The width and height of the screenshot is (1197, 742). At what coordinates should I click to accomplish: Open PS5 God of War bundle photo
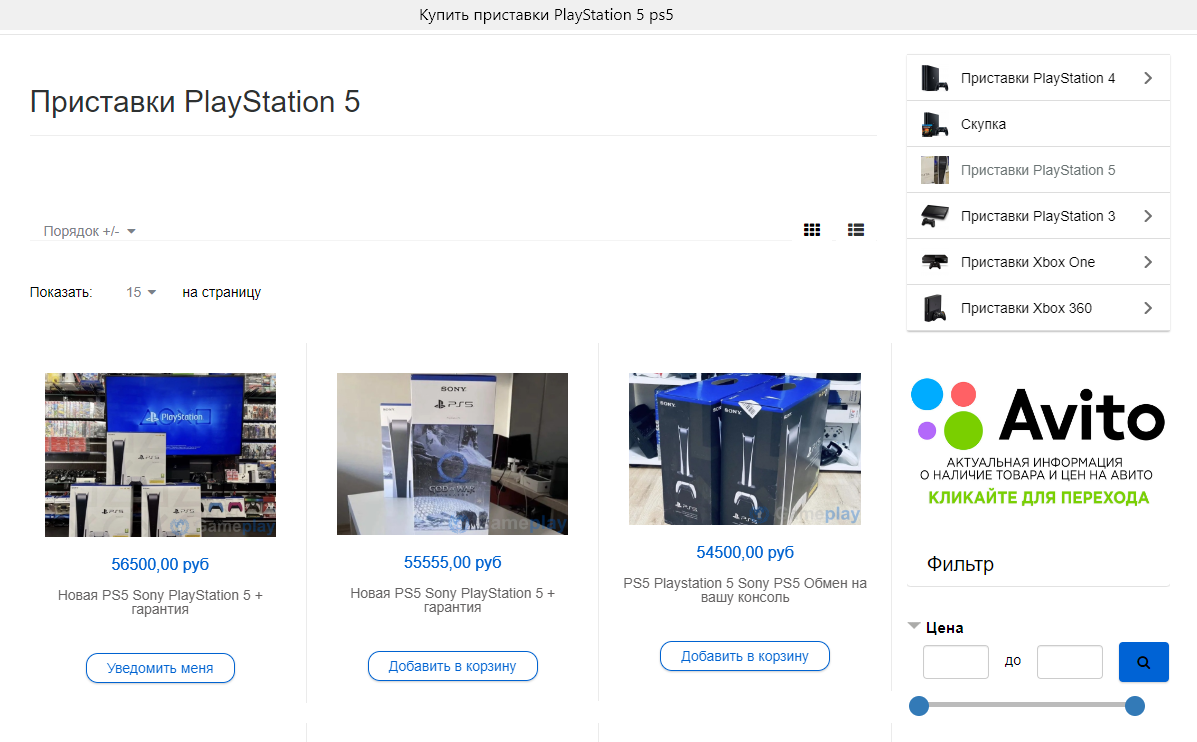pos(453,453)
